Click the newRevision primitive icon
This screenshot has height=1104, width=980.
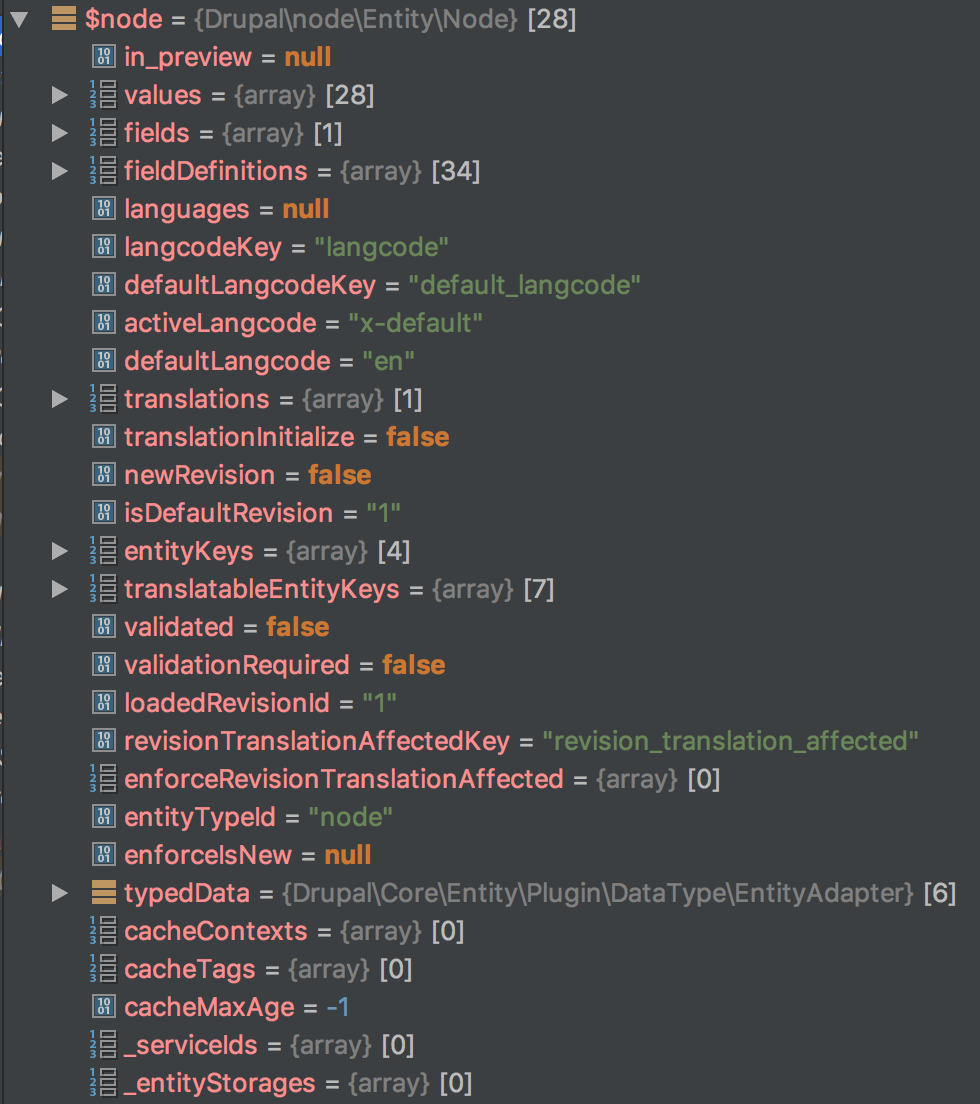pos(103,475)
